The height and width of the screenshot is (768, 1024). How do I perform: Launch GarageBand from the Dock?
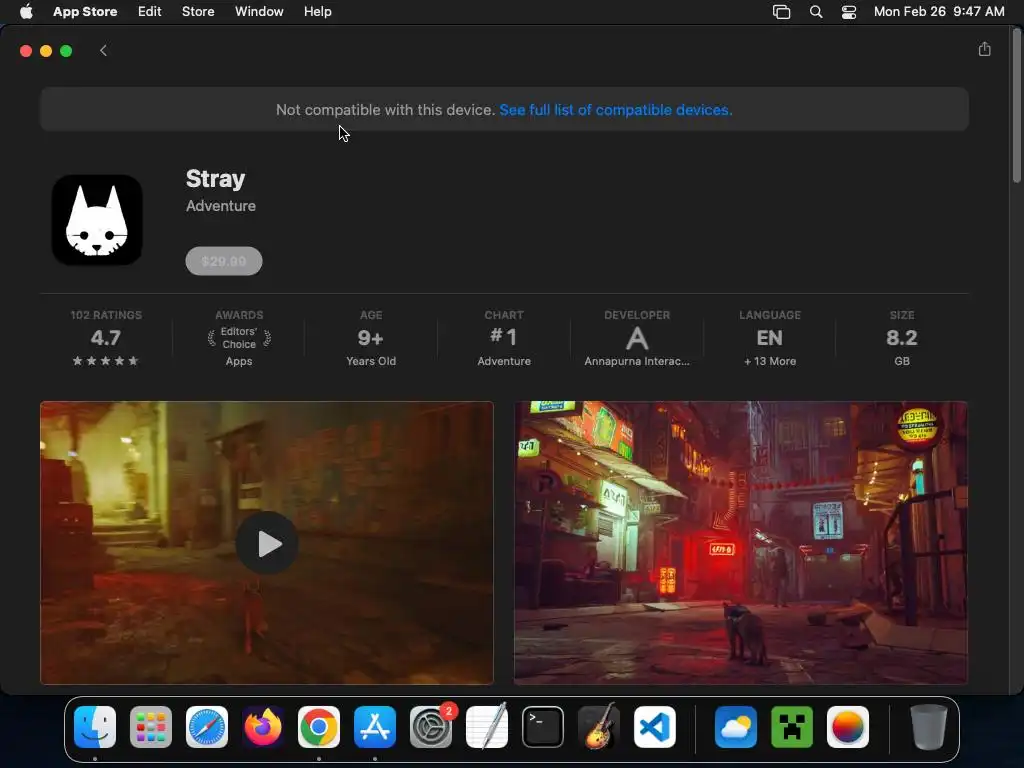coord(598,727)
